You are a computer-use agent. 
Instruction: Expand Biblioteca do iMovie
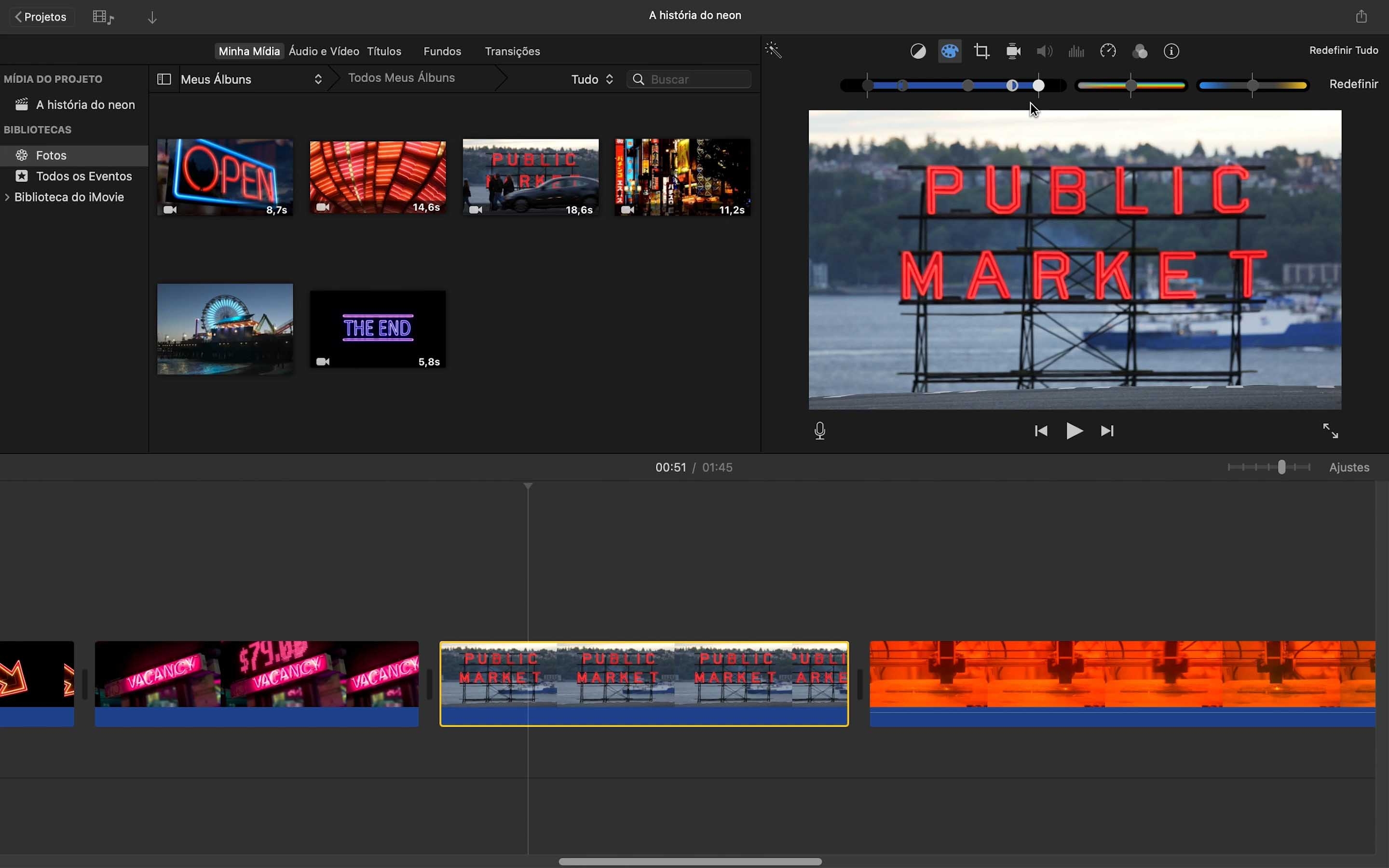[7, 197]
